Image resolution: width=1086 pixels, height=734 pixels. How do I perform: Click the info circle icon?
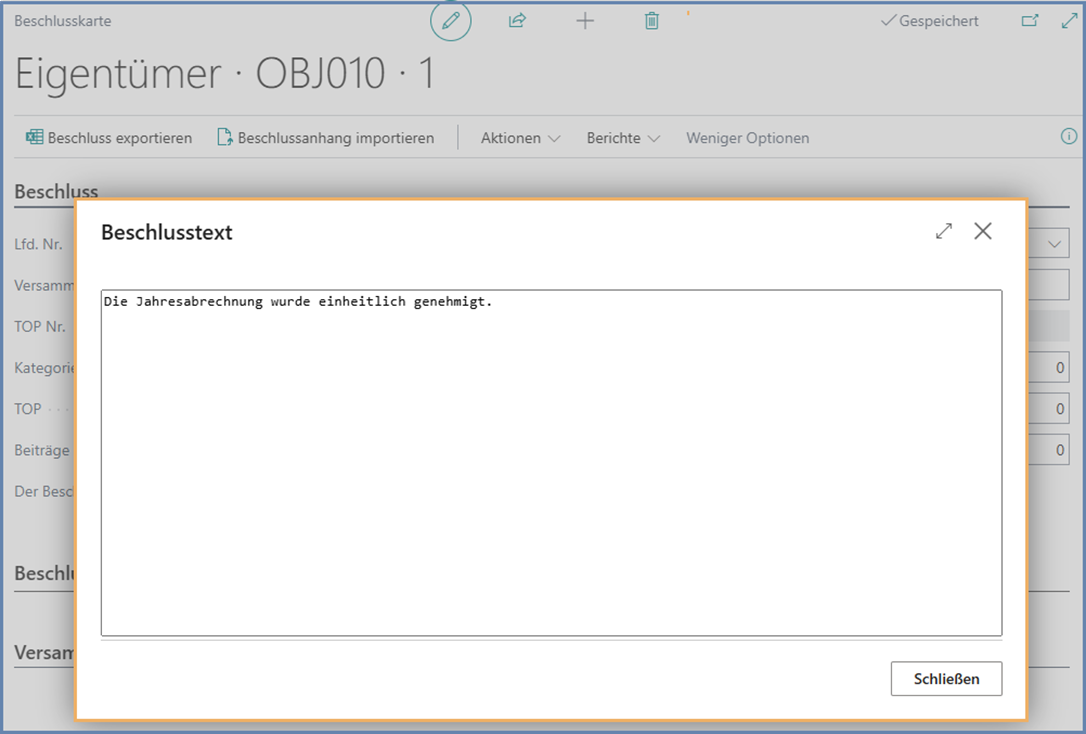1068,137
